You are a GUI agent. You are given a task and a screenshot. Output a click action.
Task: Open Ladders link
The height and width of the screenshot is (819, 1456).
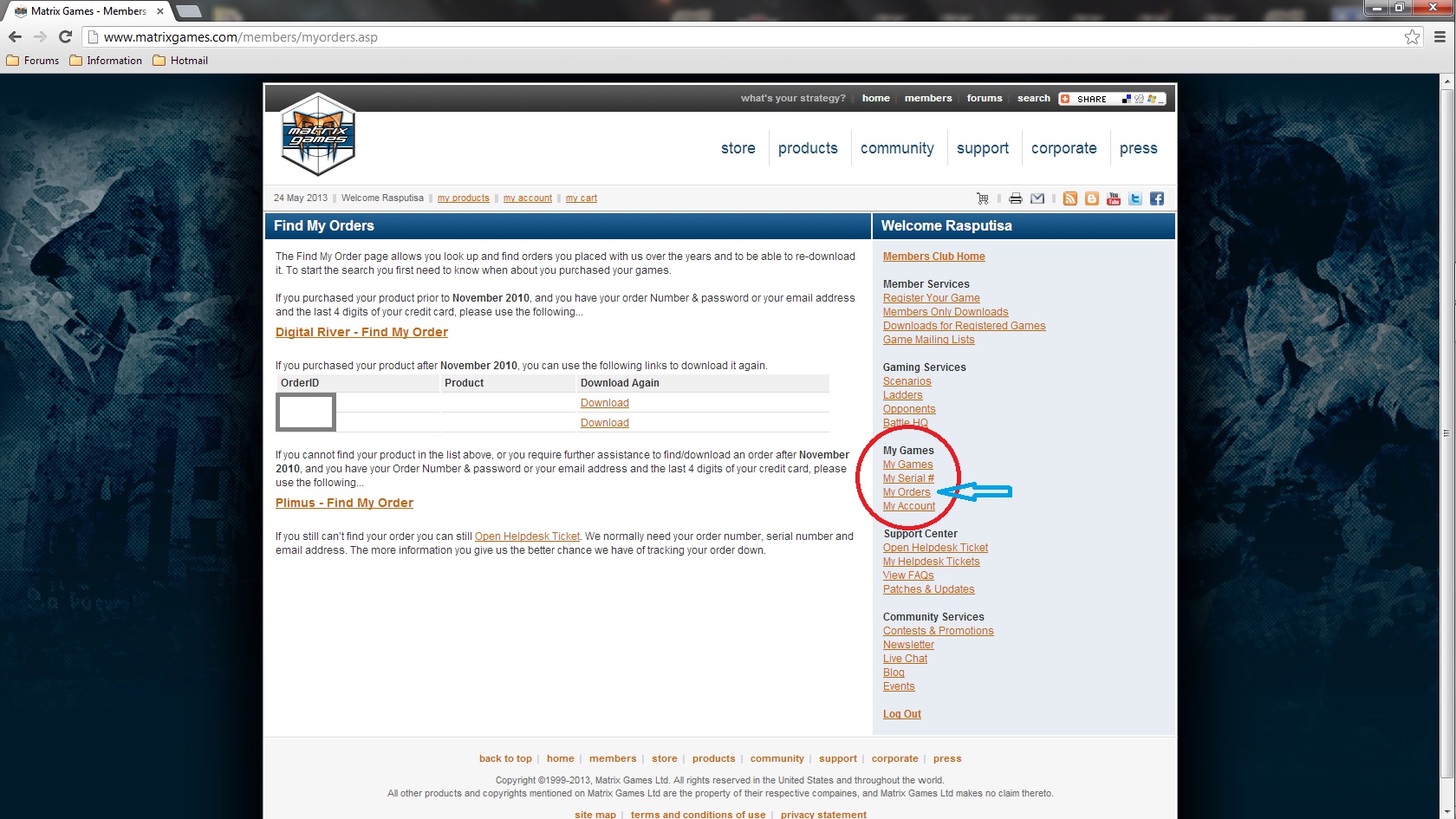tap(903, 395)
